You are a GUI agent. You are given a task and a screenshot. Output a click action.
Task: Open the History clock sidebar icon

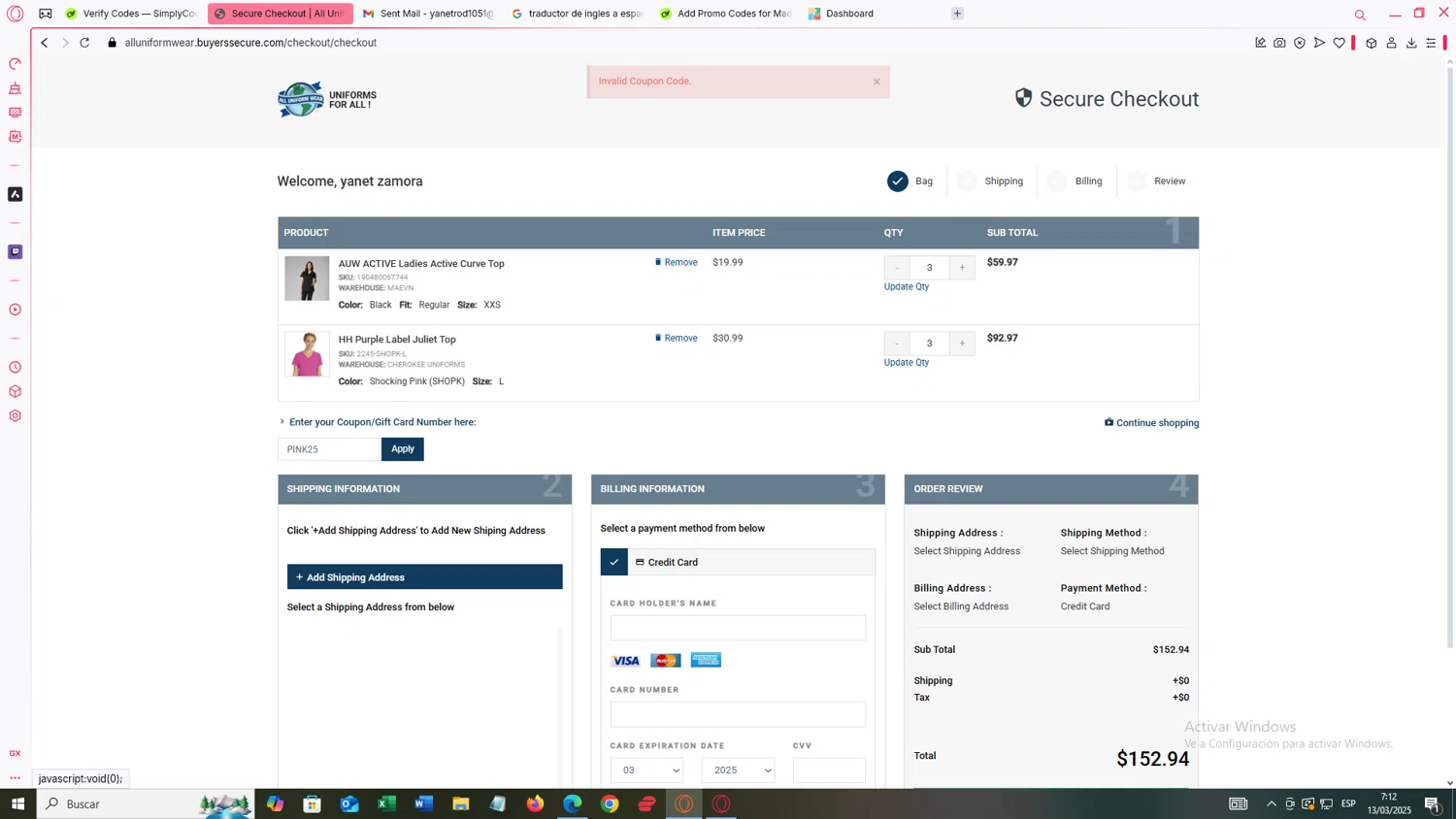click(15, 367)
